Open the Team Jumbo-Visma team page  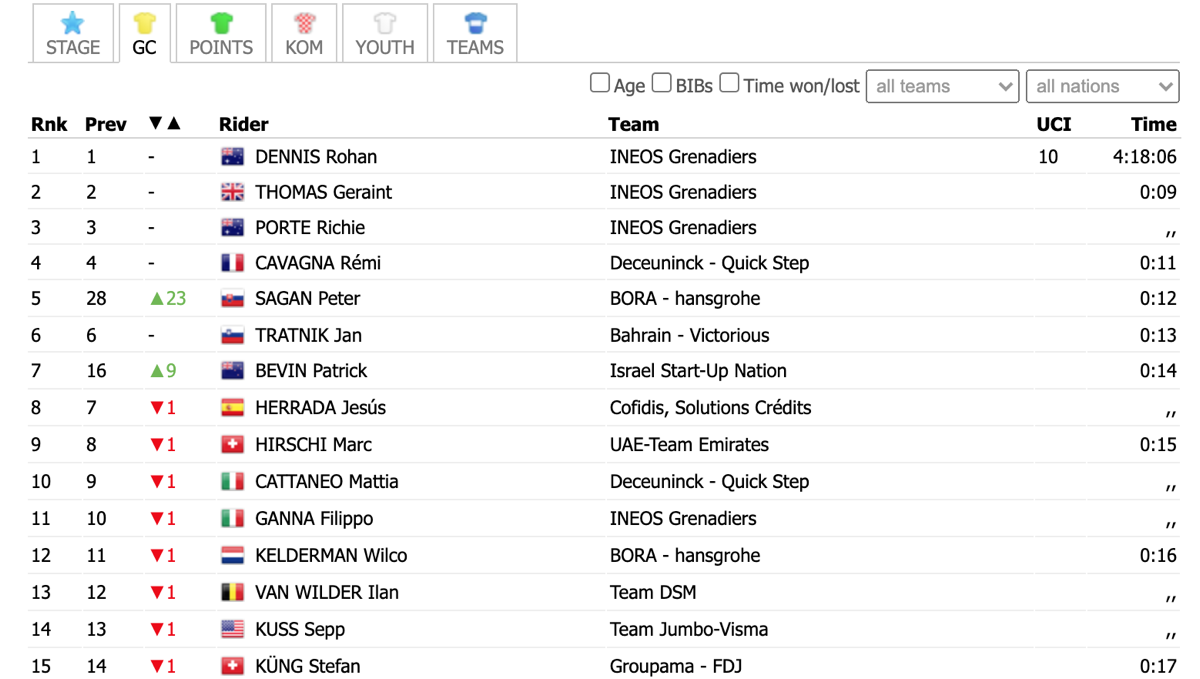689,629
